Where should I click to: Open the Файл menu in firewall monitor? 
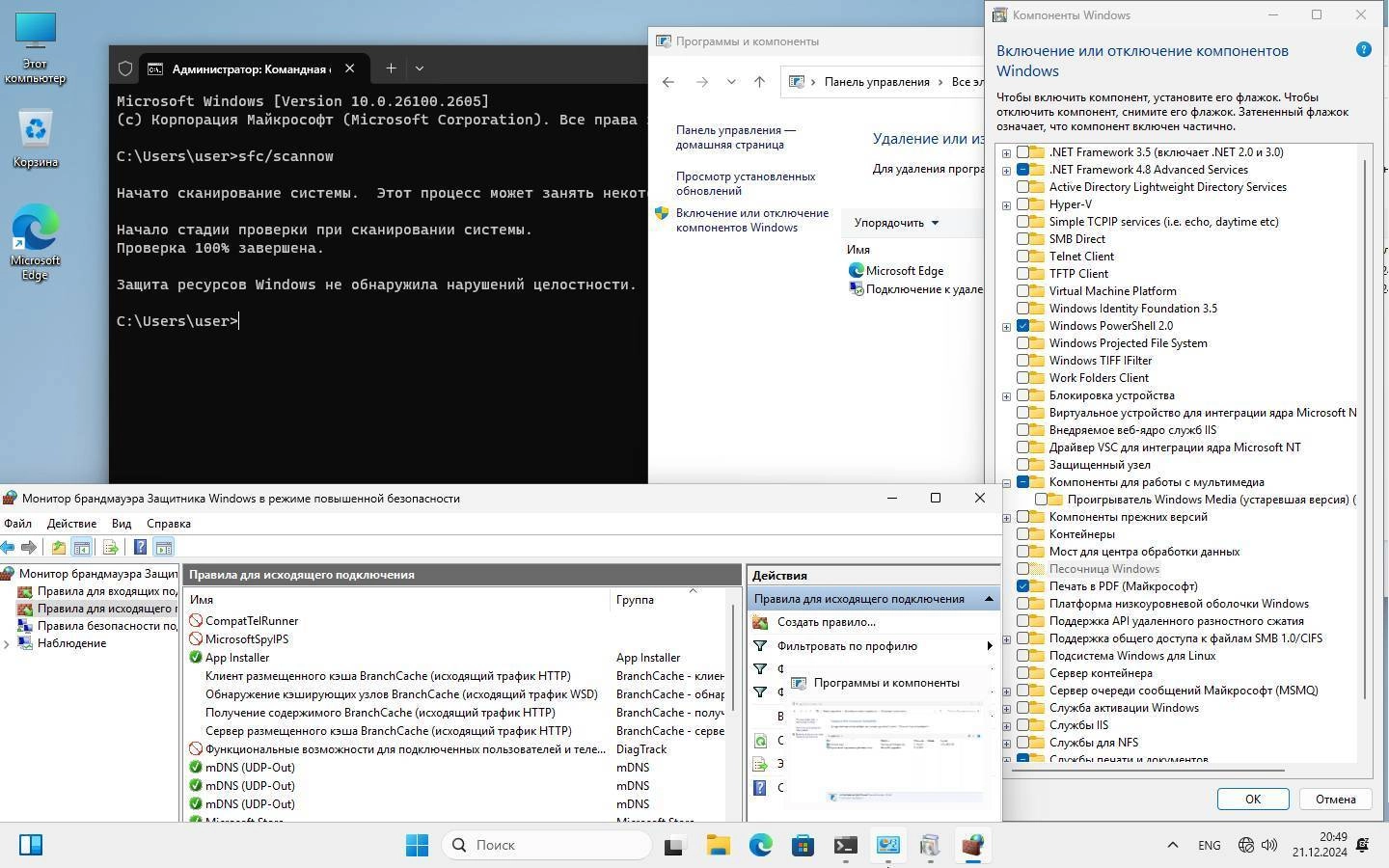17,524
